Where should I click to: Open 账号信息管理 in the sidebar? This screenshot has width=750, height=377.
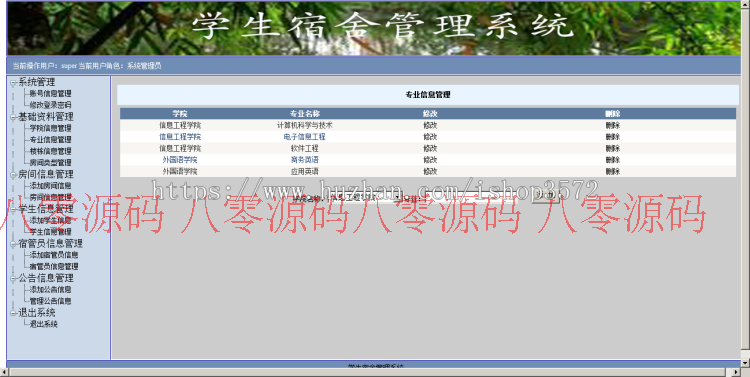[x=50, y=94]
